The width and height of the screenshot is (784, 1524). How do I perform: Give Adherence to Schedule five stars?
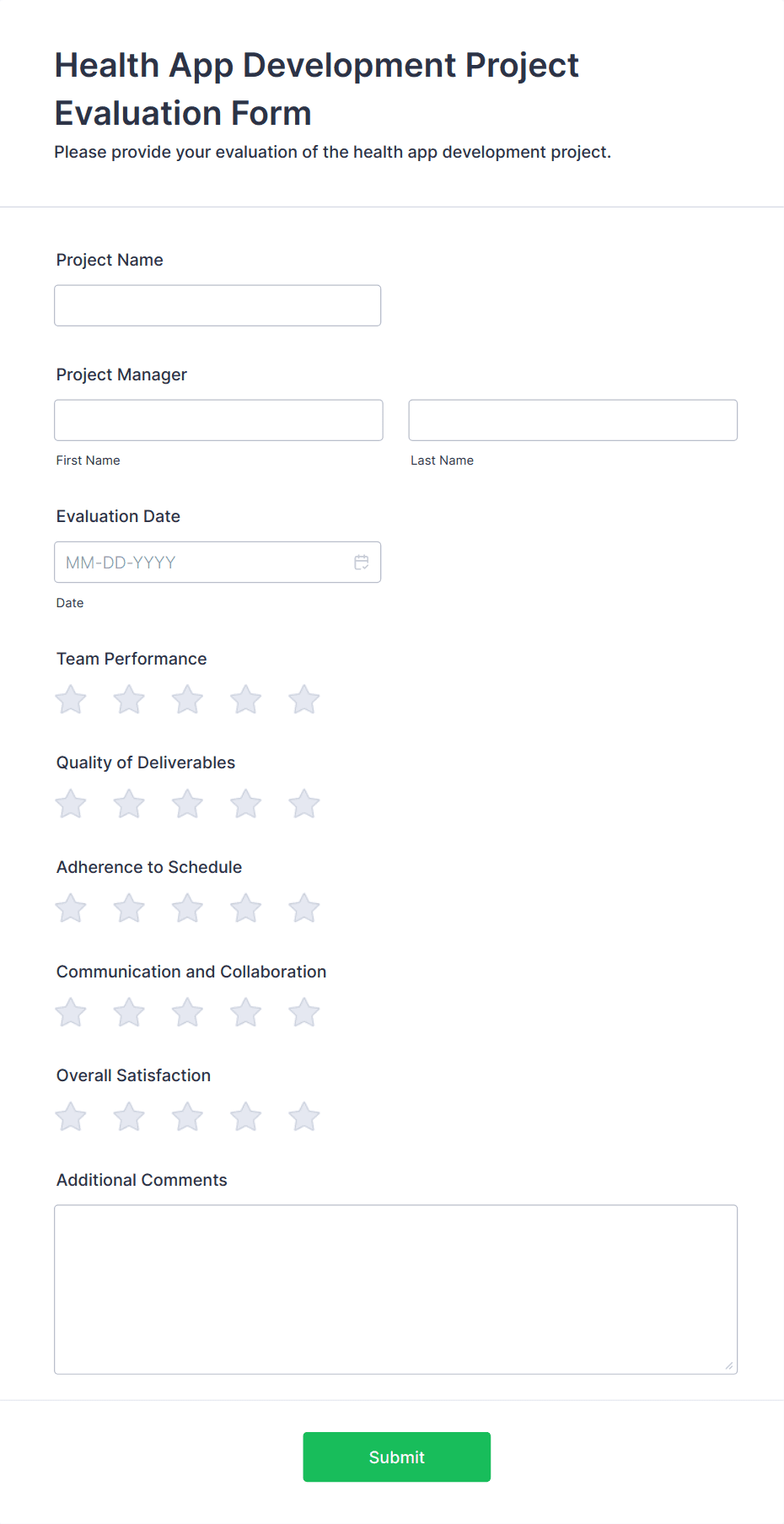click(303, 908)
